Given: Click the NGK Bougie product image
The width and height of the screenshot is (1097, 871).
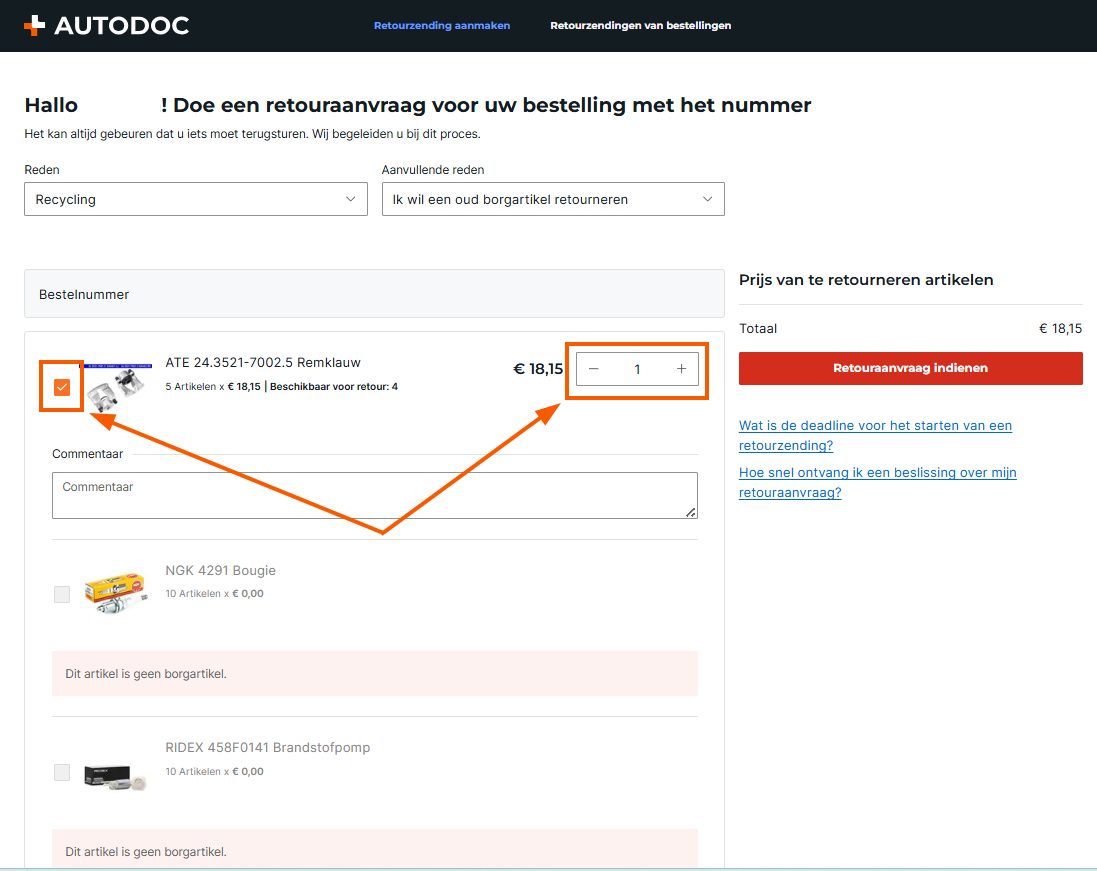Looking at the screenshot, I should coord(116,593).
